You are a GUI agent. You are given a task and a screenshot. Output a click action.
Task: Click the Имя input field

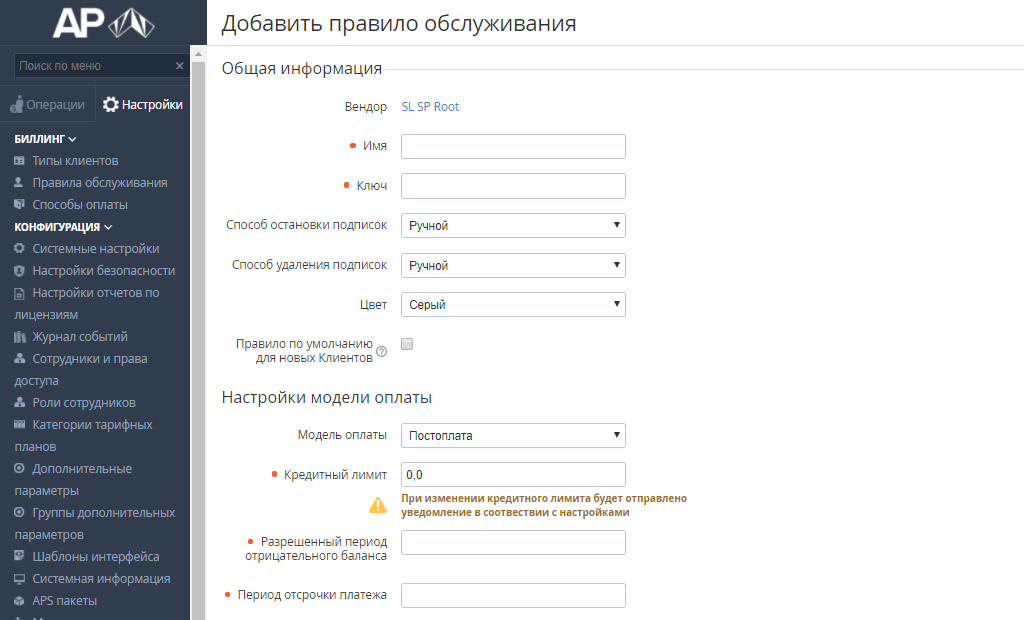tap(513, 146)
